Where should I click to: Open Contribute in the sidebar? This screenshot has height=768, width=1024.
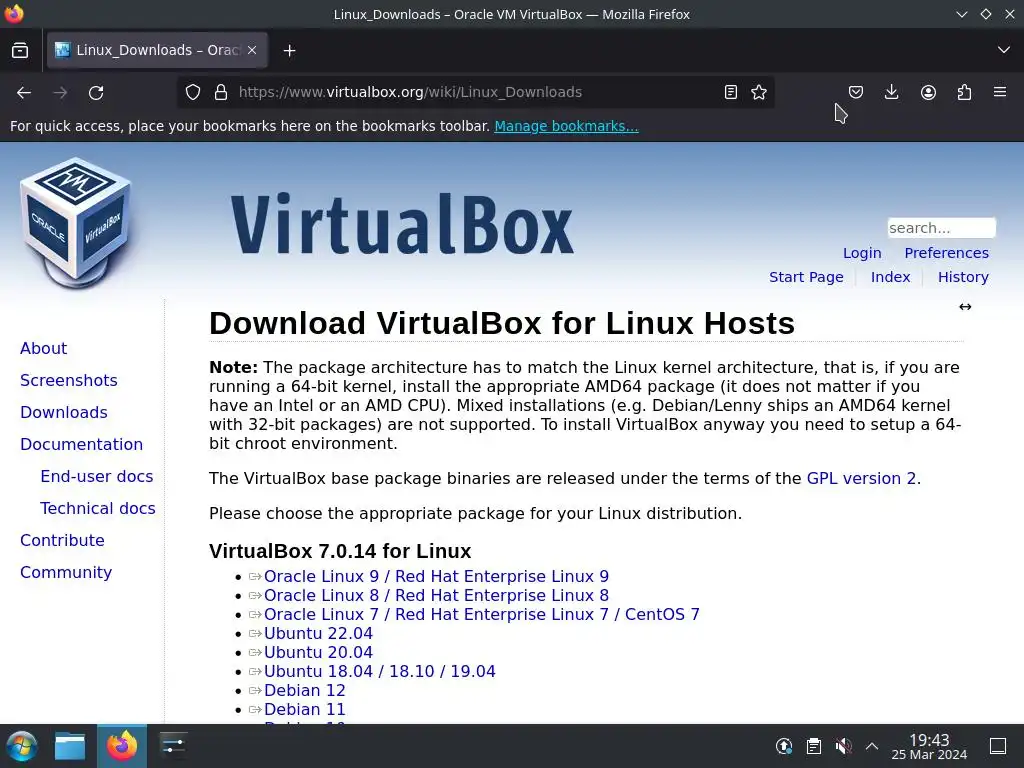62,540
